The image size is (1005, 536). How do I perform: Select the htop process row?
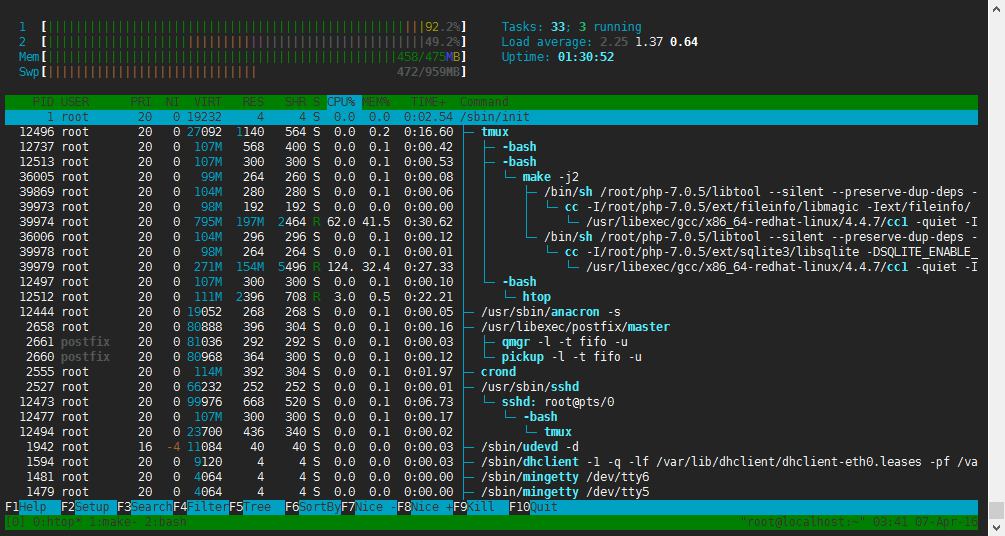coord(492,297)
